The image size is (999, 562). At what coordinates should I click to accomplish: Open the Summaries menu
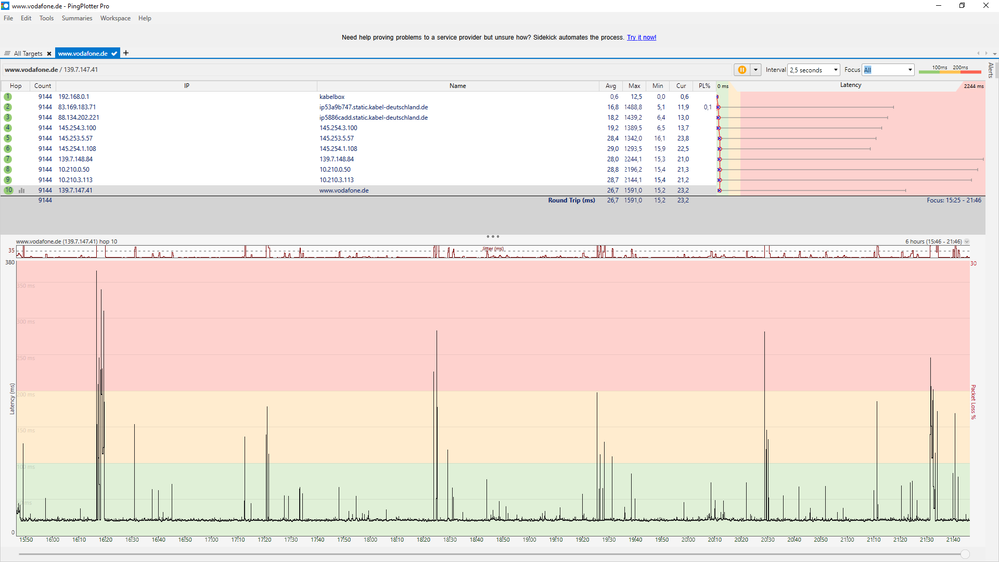point(77,18)
